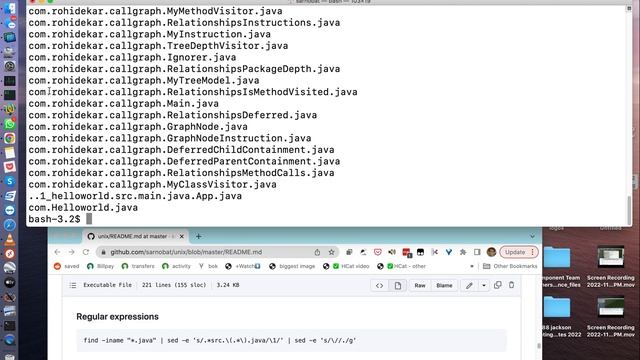Click the Update Chrome button

pyautogui.click(x=519, y=252)
